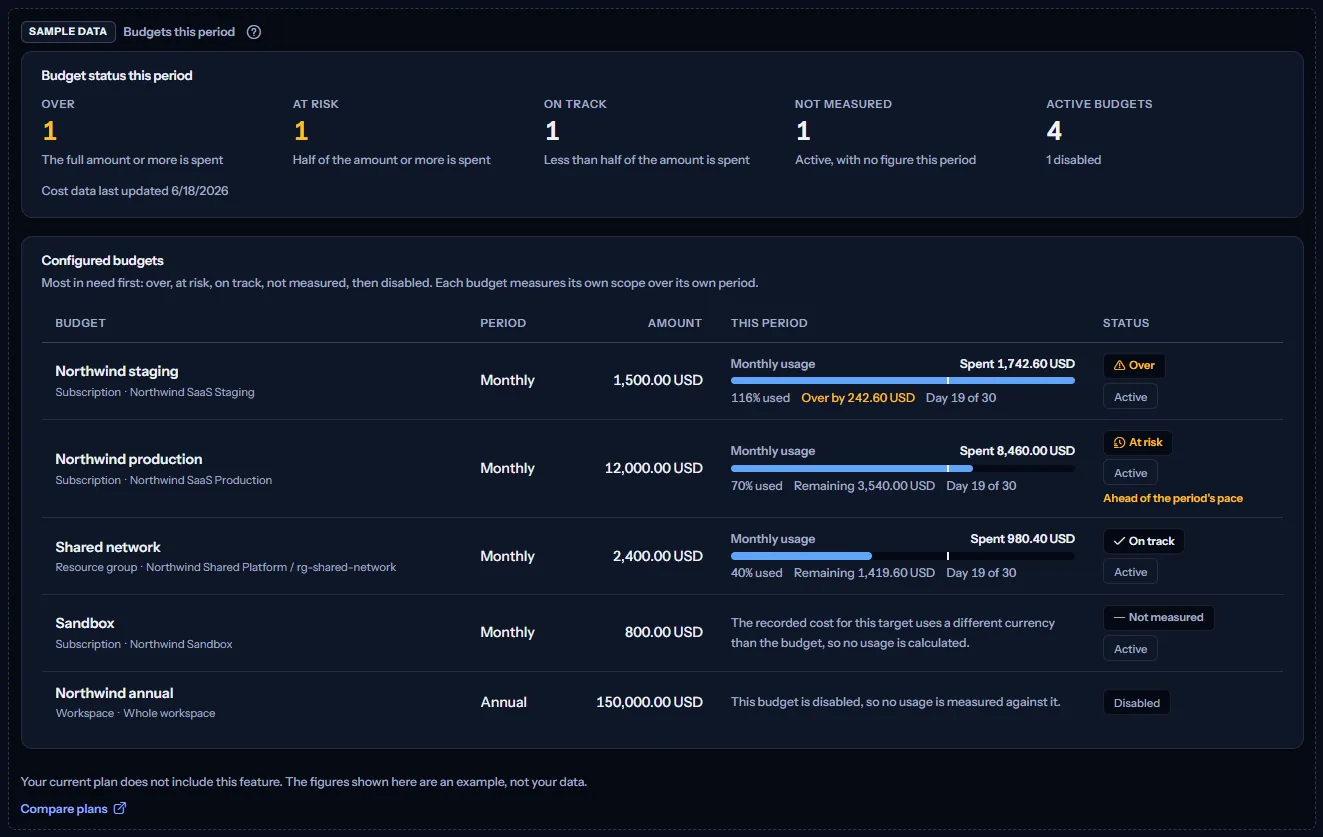The height and width of the screenshot is (837, 1323).
Task: Click the warning icon in Over badge
Action: point(1119,365)
